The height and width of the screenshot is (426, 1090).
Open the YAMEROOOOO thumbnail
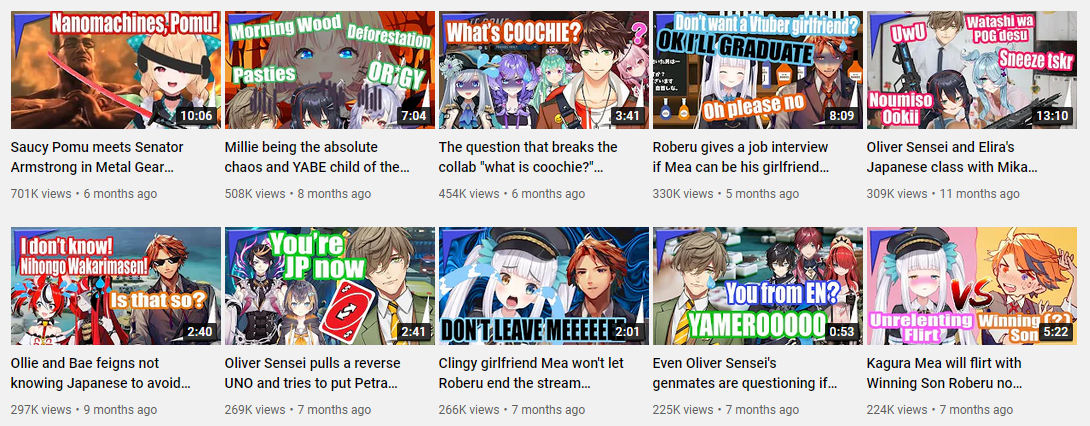pyautogui.click(x=758, y=286)
